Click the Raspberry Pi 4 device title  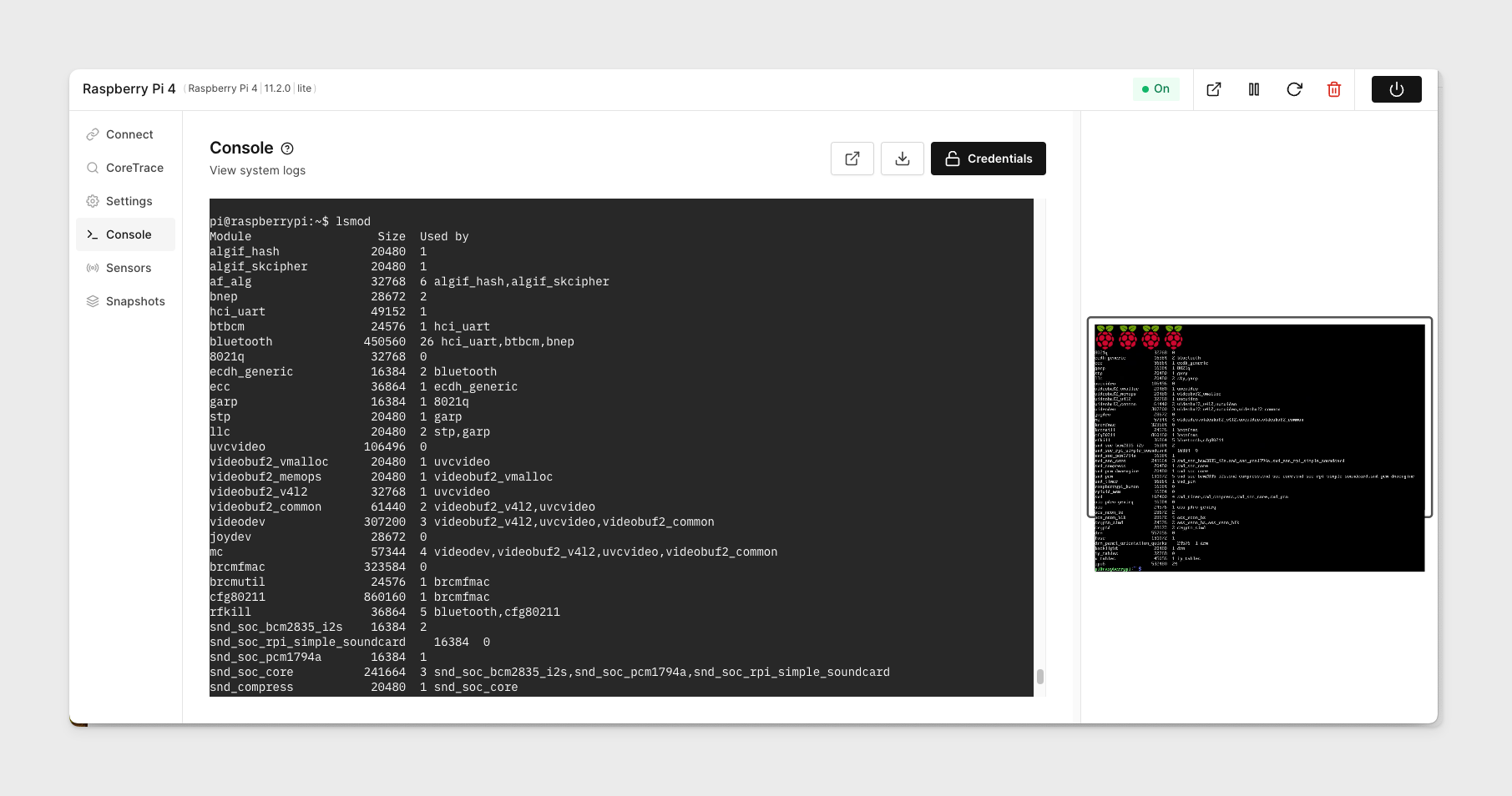coord(129,89)
